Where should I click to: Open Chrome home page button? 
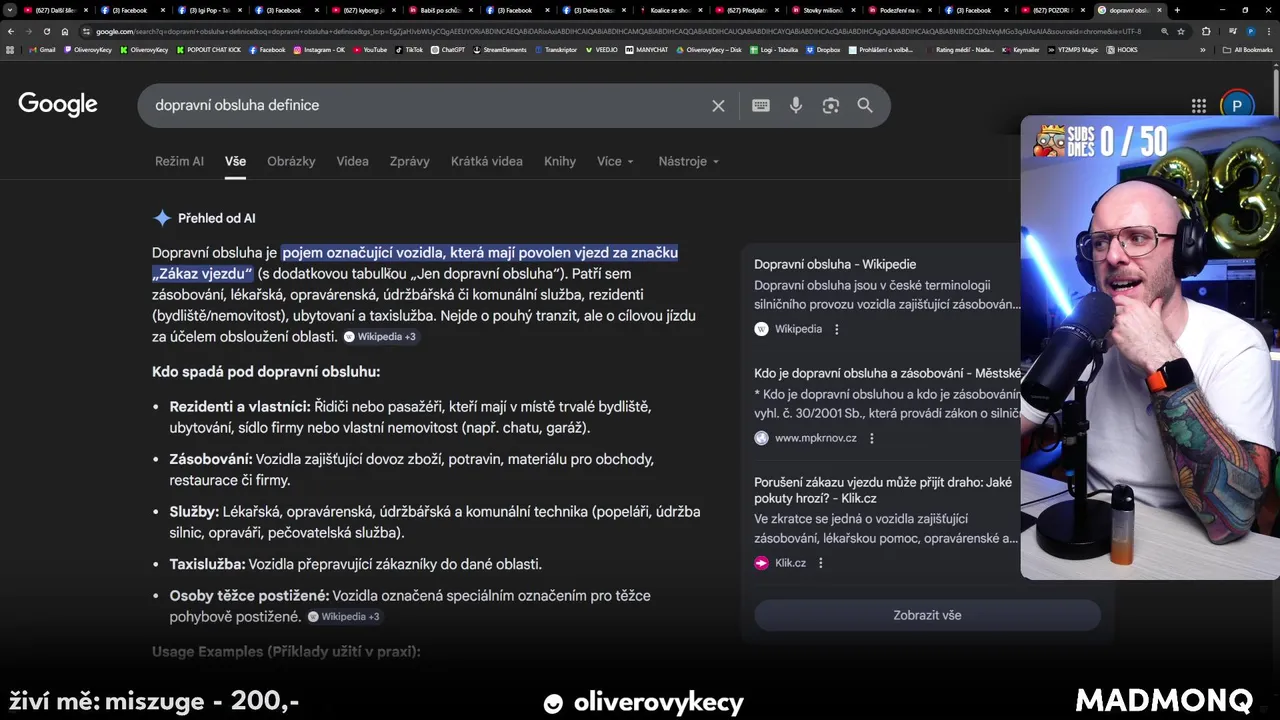[65, 31]
